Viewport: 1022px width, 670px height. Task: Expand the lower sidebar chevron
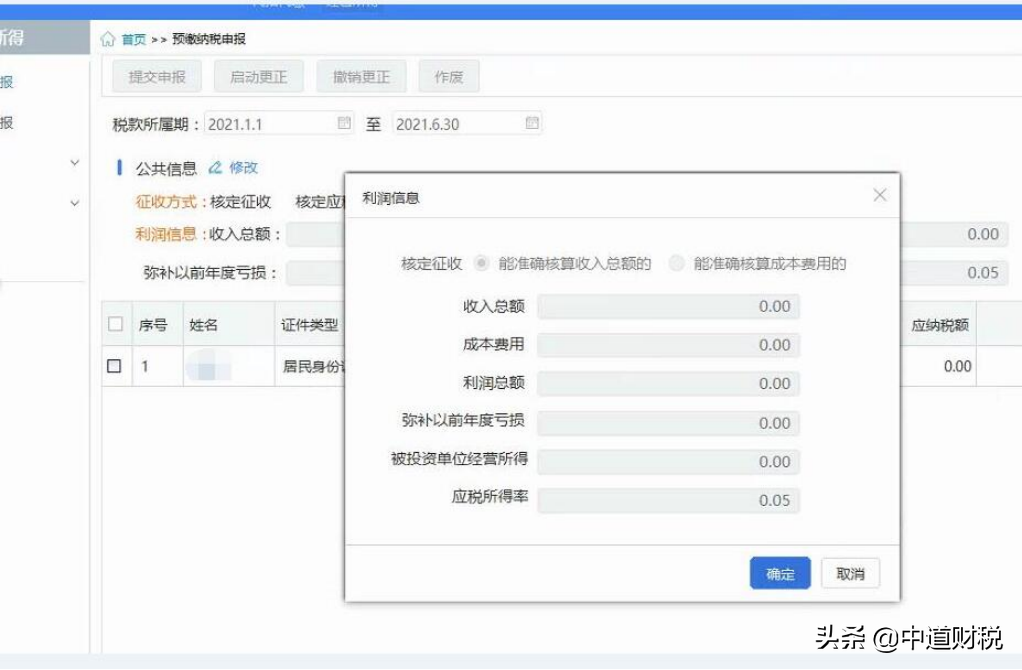pyautogui.click(x=75, y=203)
